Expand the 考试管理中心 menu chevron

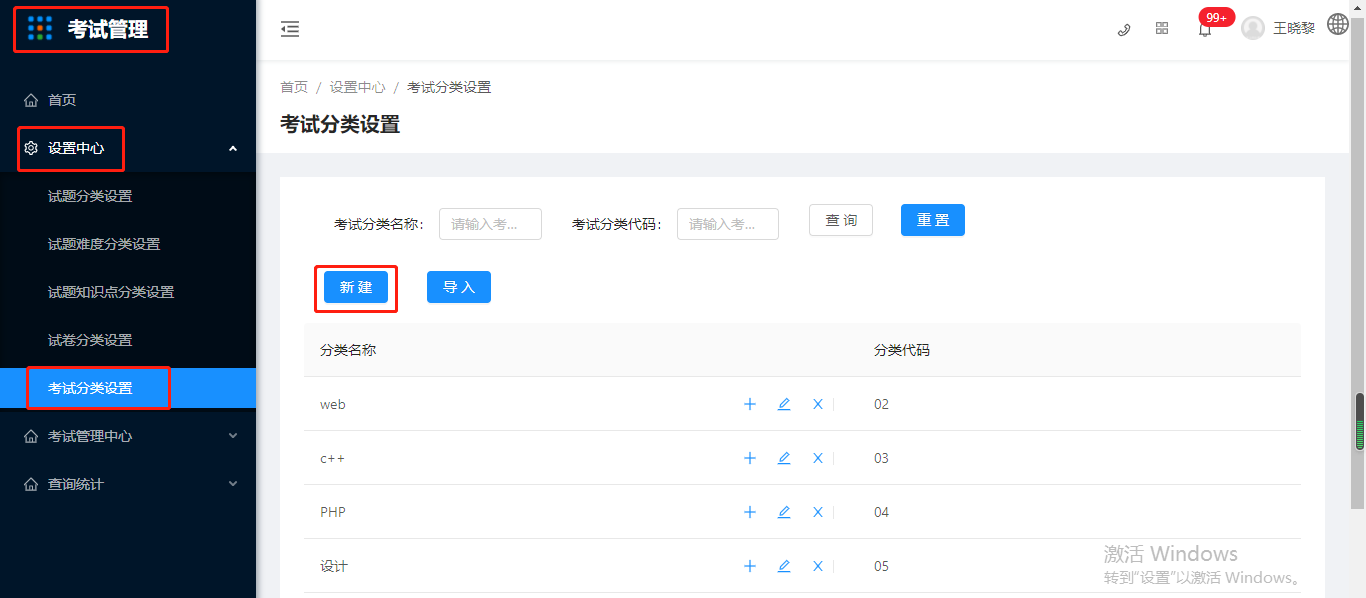tap(233, 436)
